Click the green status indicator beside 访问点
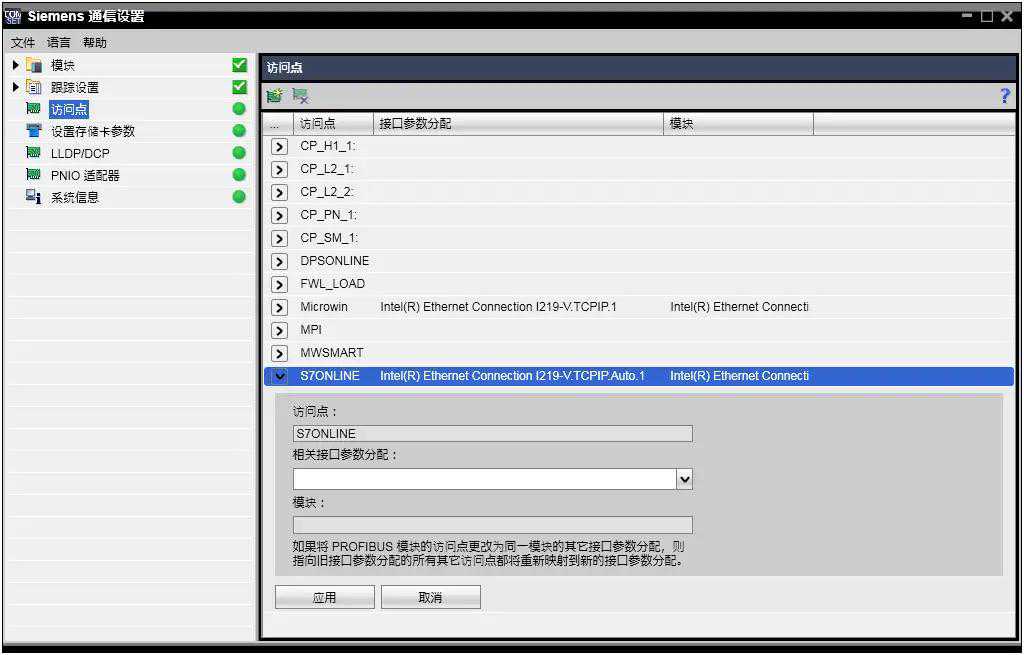The height and width of the screenshot is (655, 1024). pyautogui.click(x=239, y=109)
